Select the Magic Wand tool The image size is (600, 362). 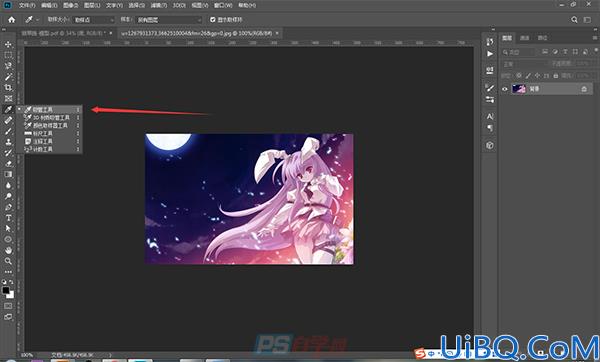pos(8,77)
